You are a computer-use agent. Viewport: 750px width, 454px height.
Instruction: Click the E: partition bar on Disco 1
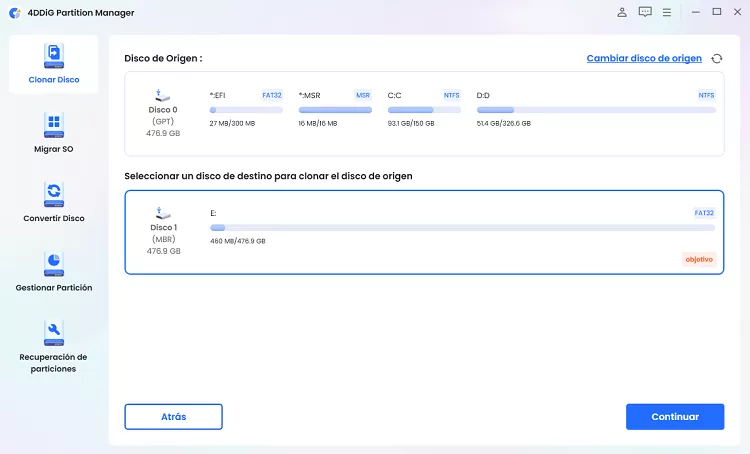pyautogui.click(x=462, y=228)
